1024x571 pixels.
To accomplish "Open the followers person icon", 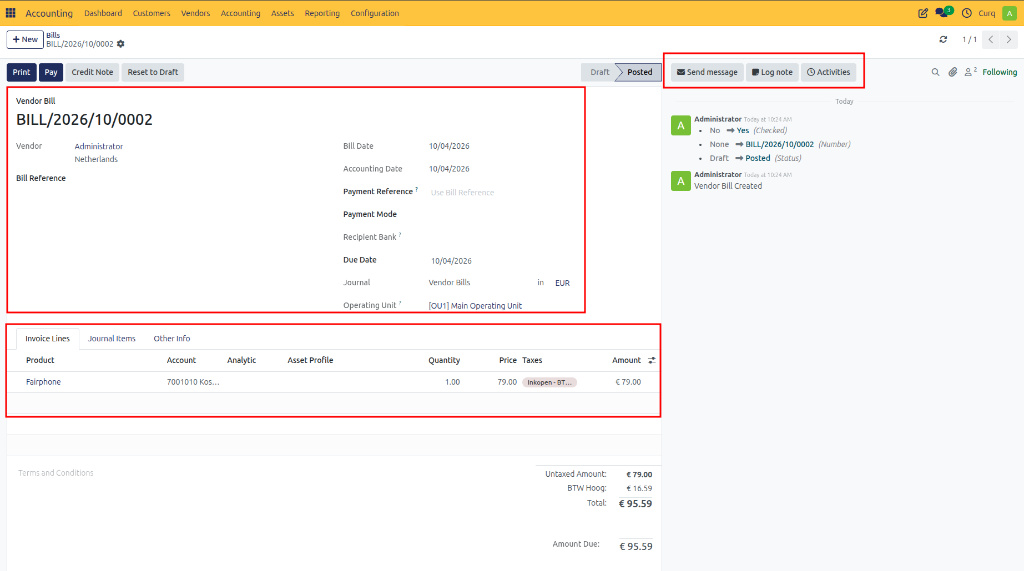I will 970,72.
